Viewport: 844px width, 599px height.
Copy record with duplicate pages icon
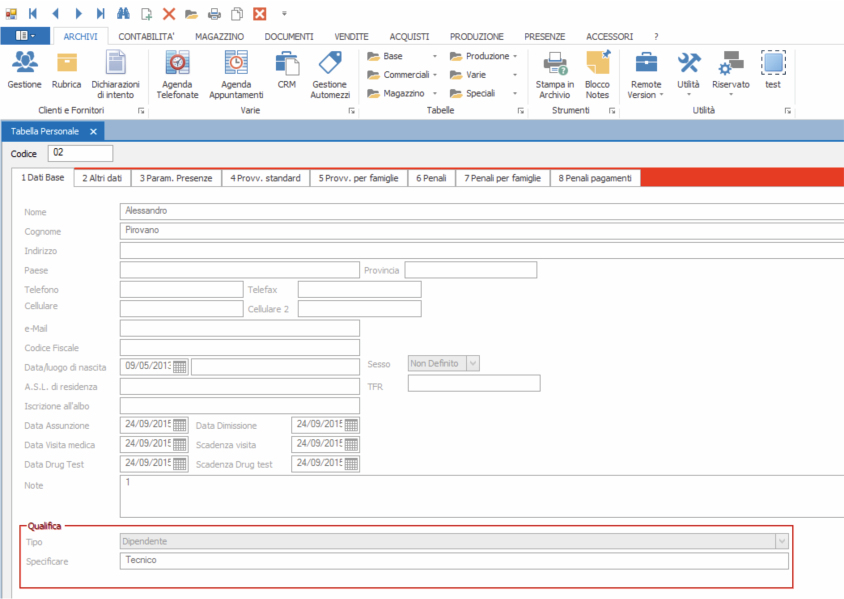[x=237, y=13]
